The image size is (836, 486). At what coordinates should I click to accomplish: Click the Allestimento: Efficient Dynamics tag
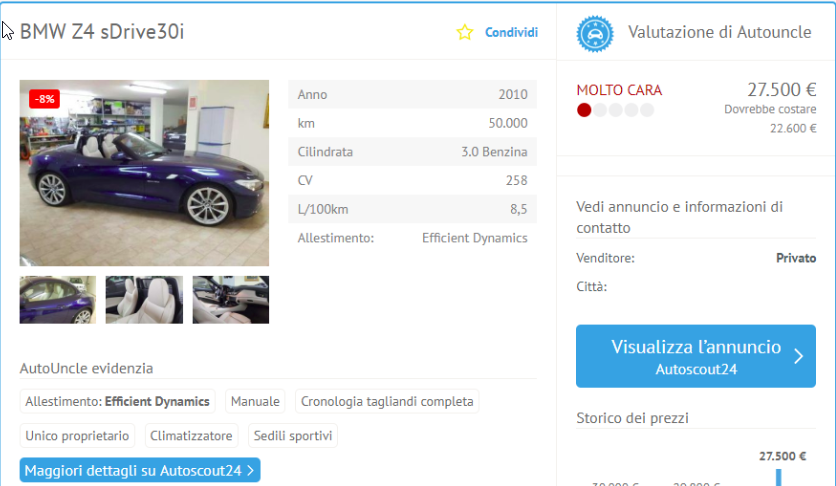click(117, 401)
